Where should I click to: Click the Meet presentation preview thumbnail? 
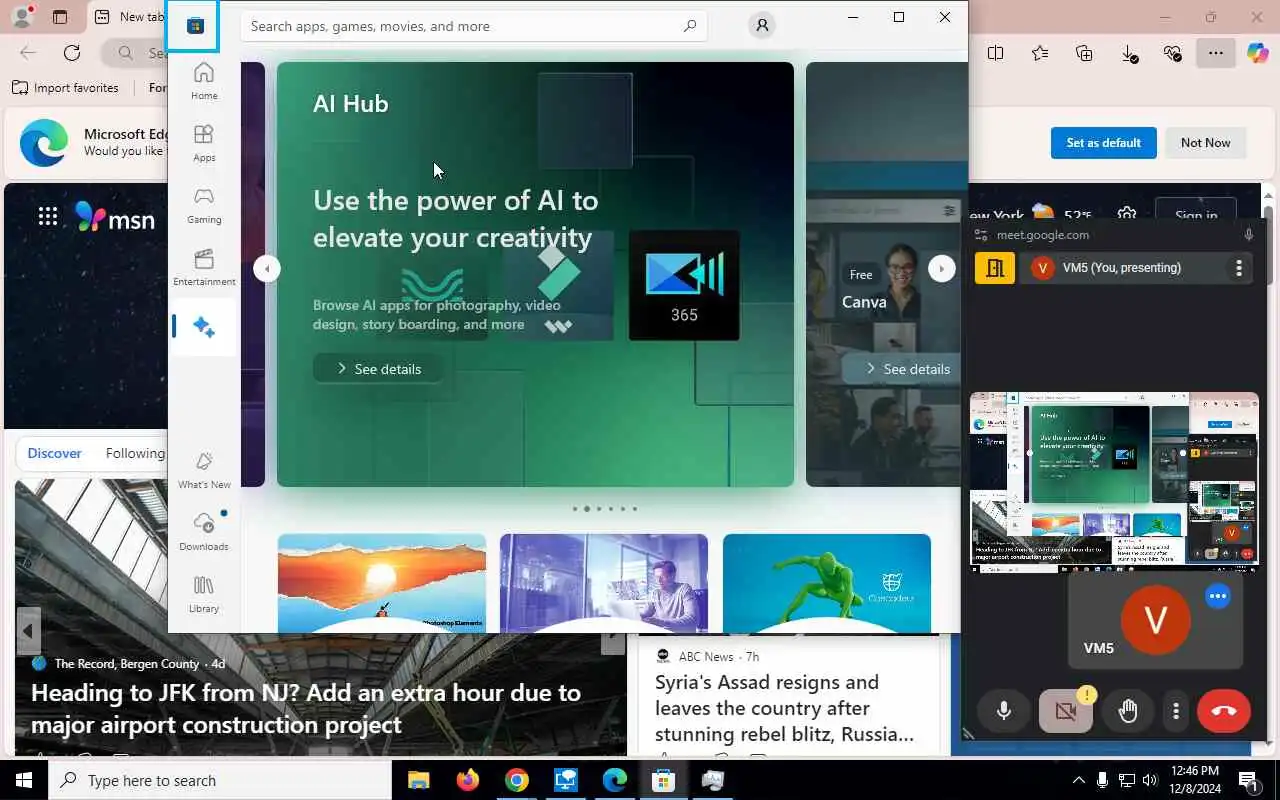(1114, 482)
